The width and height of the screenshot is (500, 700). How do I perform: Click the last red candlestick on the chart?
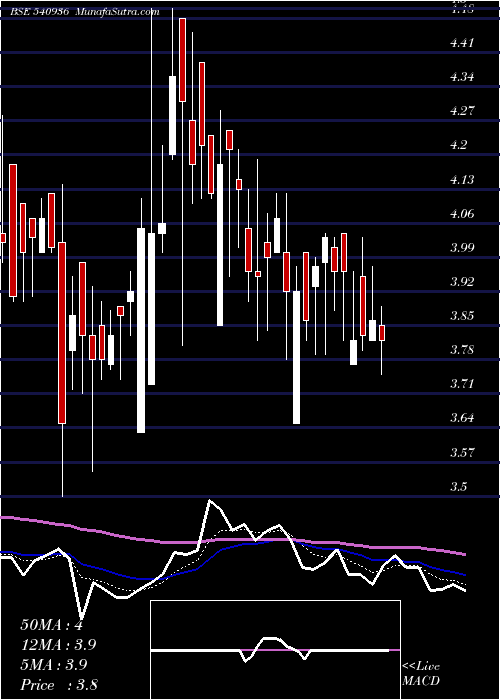click(x=382, y=333)
